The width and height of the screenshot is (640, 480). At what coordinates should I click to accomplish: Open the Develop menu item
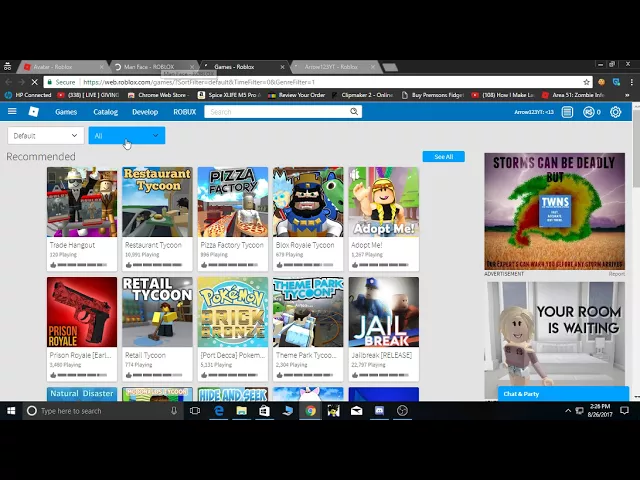145,112
